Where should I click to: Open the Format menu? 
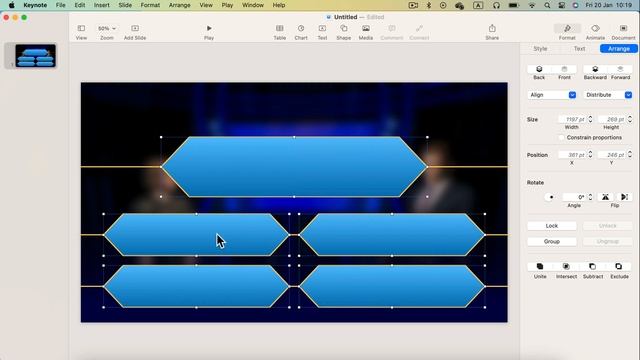pos(150,5)
